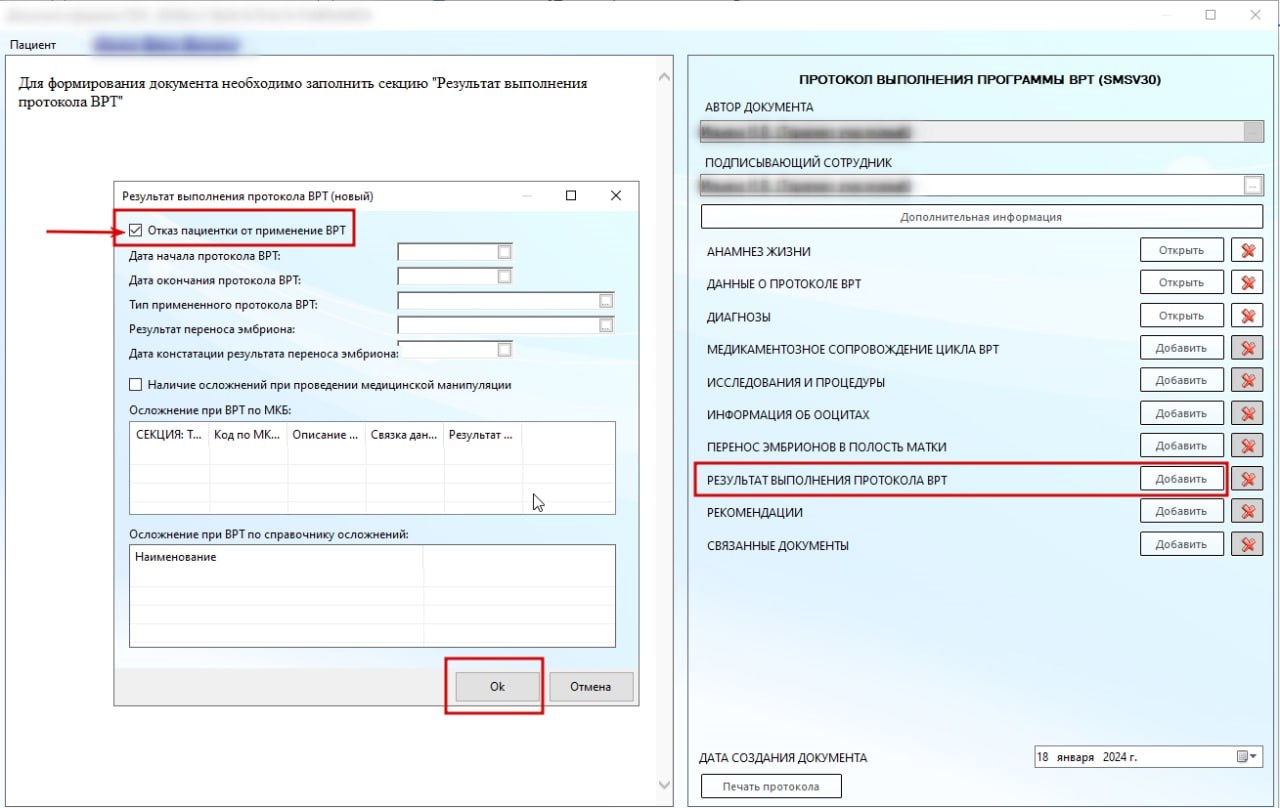
Task: Click the Результат column header in complications table
Action: click(482, 435)
